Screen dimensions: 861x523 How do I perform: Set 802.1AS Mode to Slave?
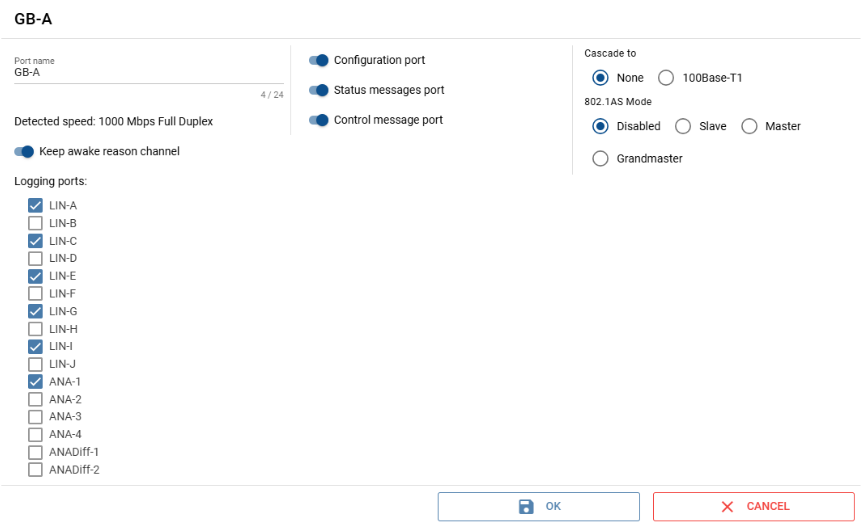tap(684, 126)
